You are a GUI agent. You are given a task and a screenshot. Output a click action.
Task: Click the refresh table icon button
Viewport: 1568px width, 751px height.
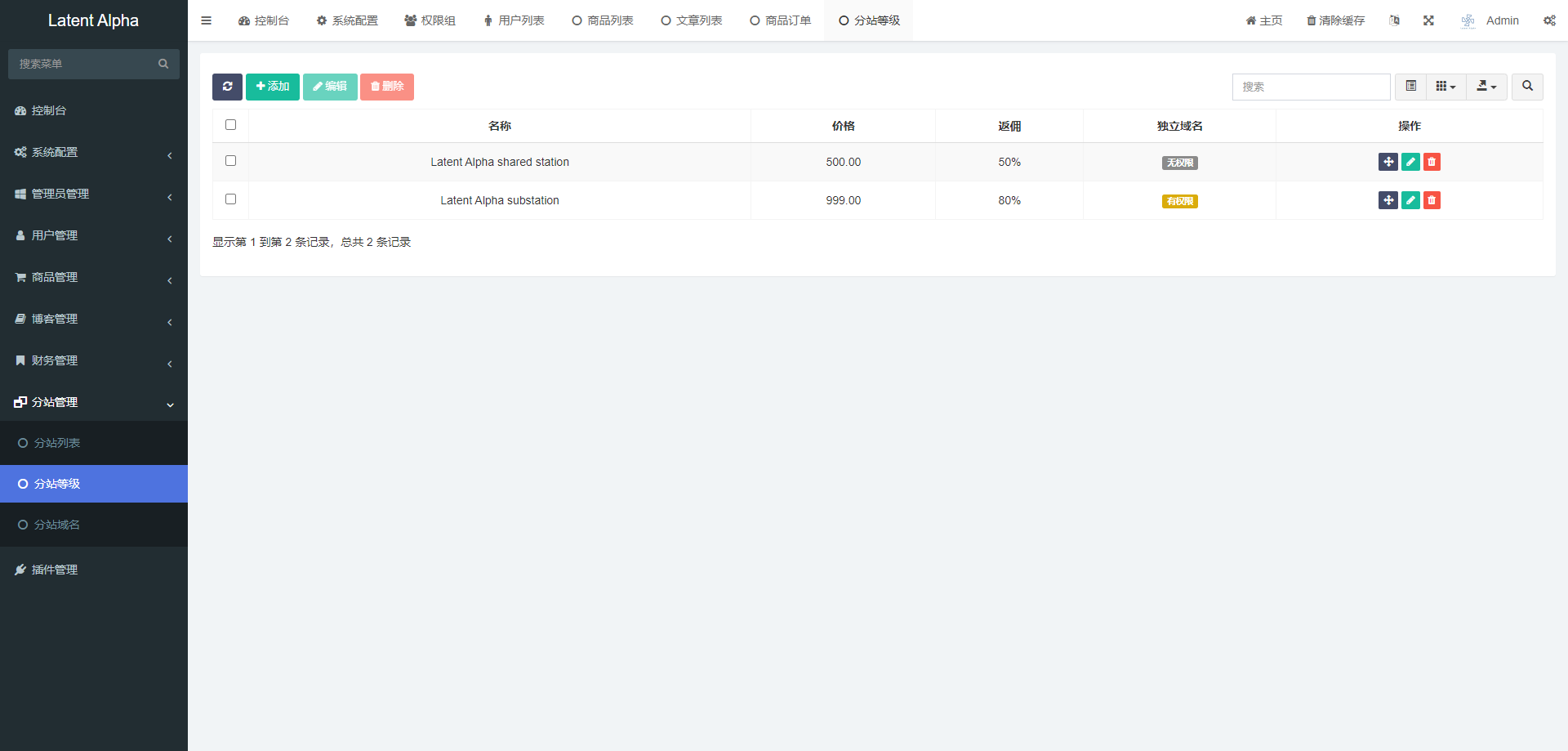[227, 87]
